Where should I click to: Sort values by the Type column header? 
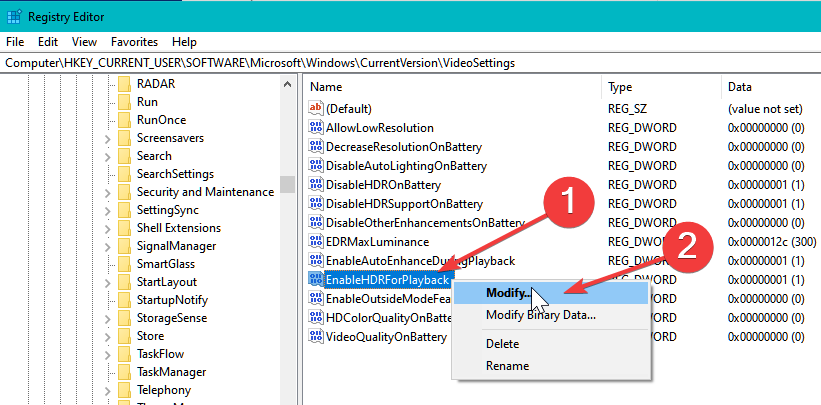click(620, 87)
